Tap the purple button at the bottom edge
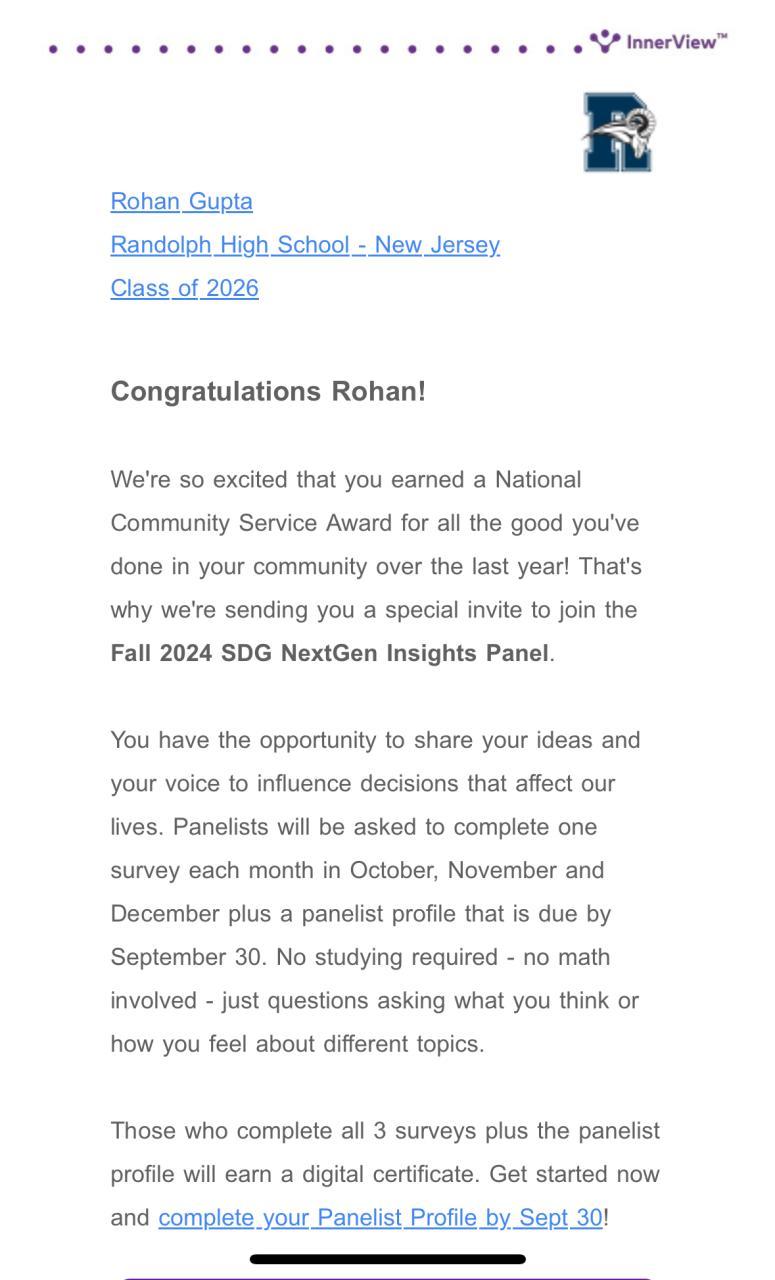 coord(388,1276)
